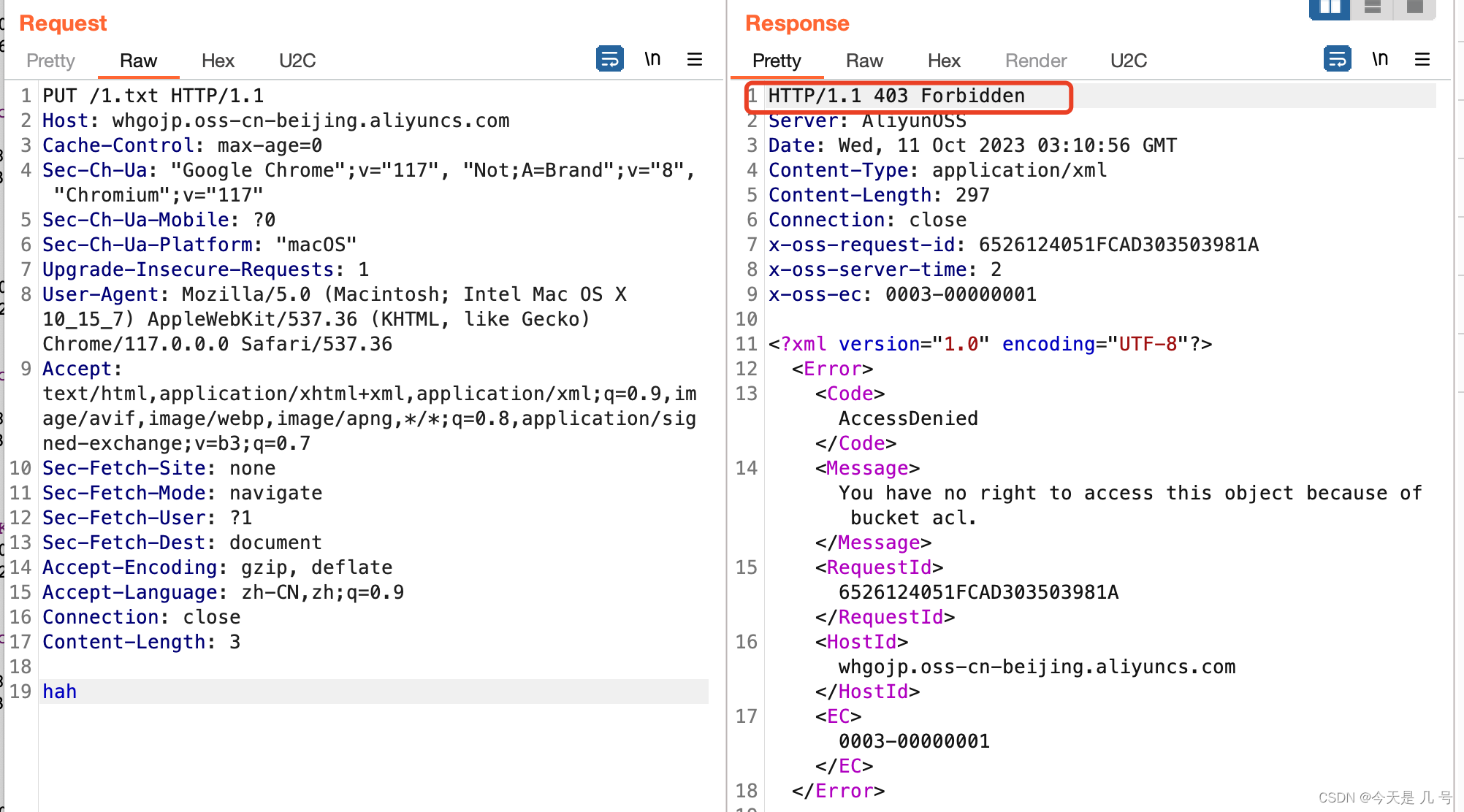Viewport: 1464px width, 812px height.
Task: Click the EC value 0003-00000001 in XML body
Action: (x=914, y=741)
